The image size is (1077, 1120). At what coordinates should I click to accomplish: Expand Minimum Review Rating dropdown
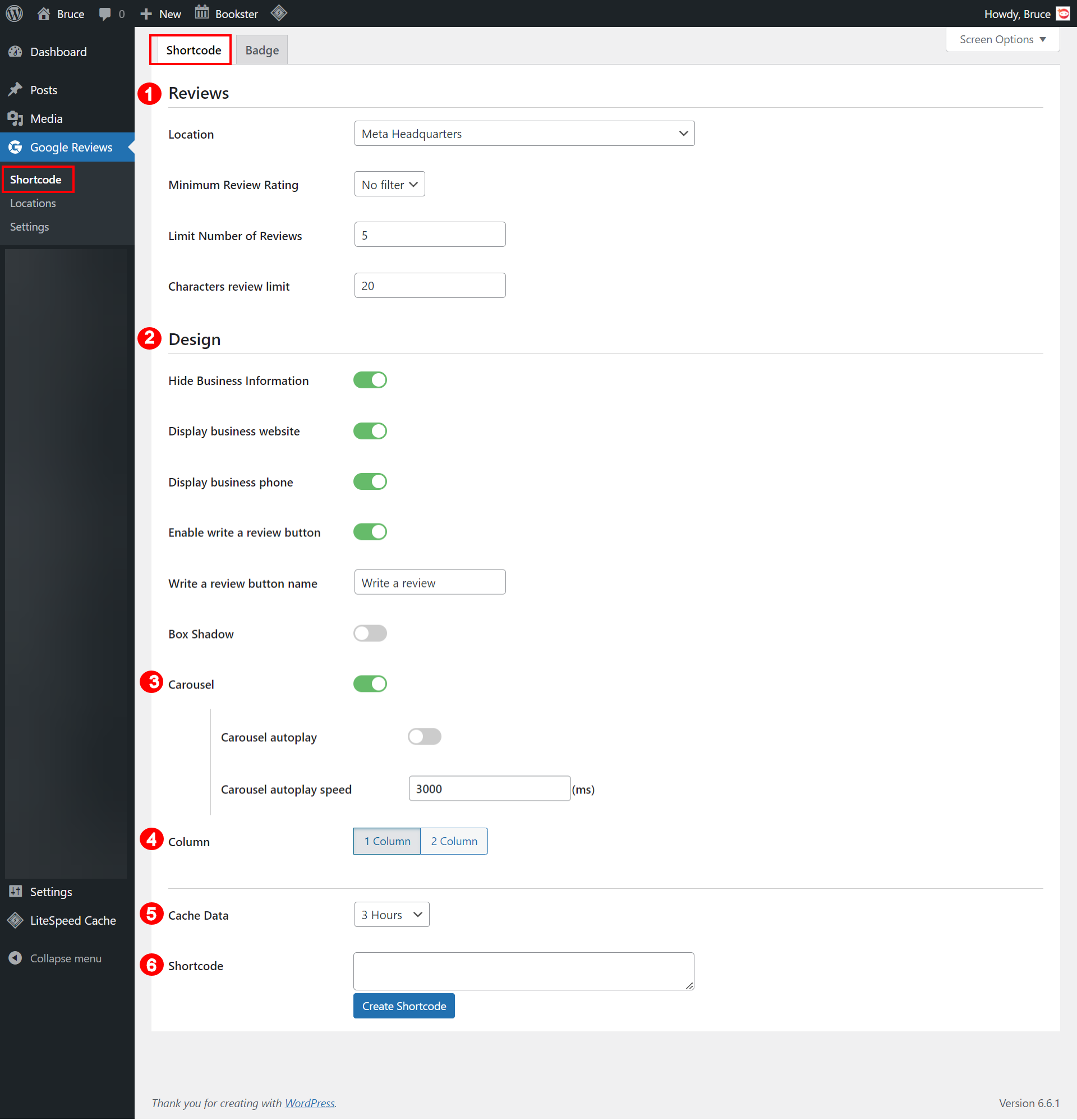pyautogui.click(x=389, y=184)
